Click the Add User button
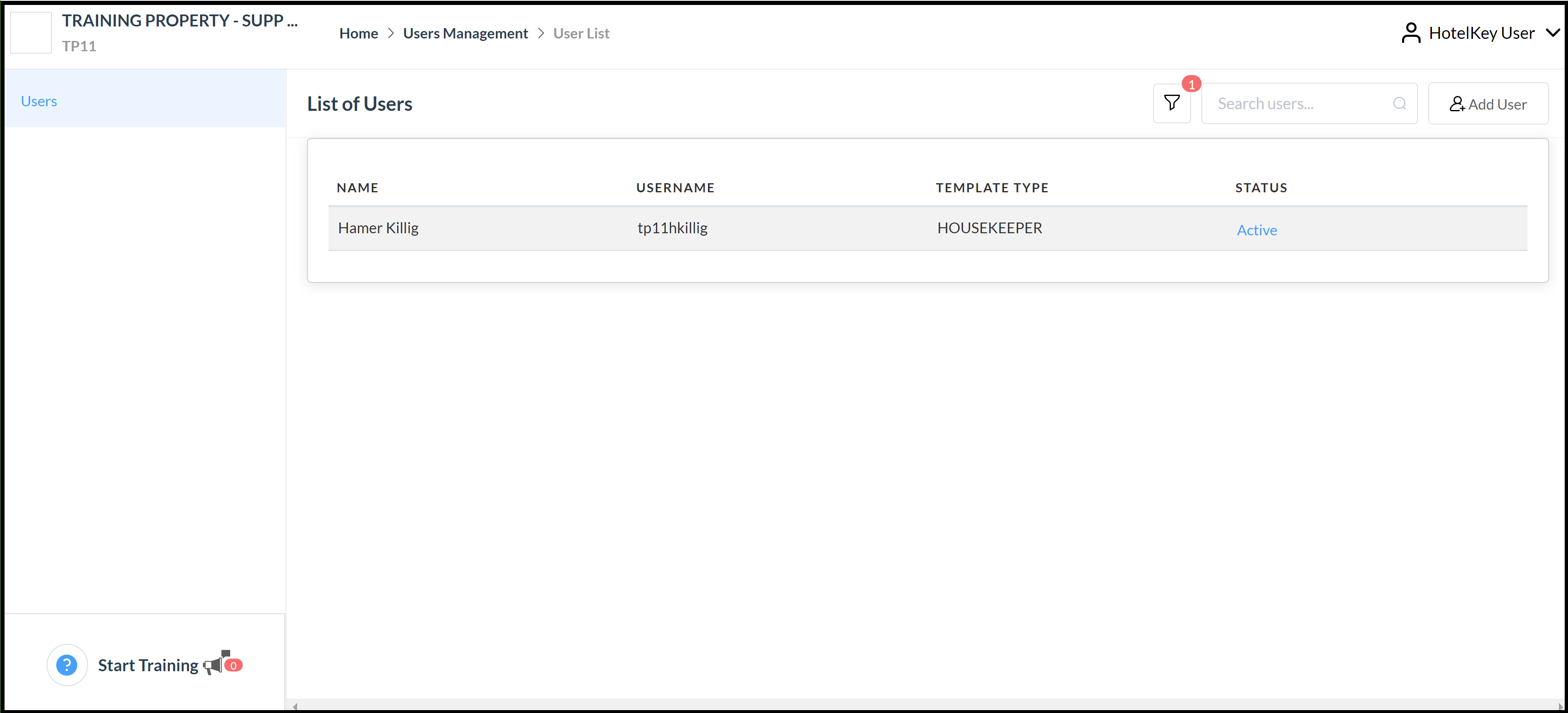Screen dimensions: 1568x713 tap(1488, 103)
